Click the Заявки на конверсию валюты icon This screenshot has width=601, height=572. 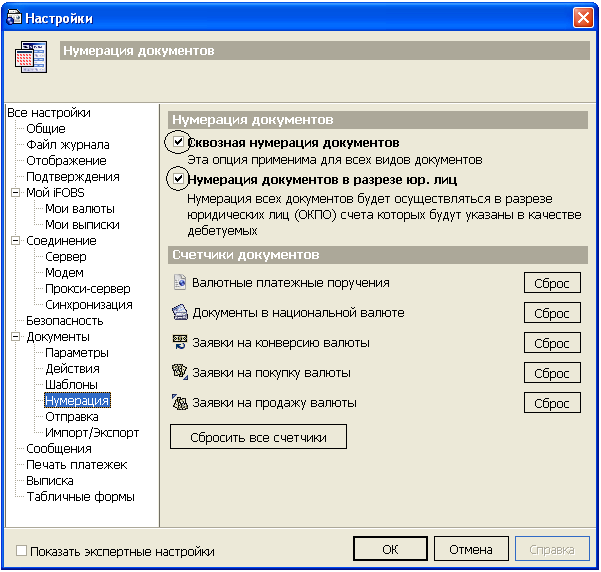point(180,342)
